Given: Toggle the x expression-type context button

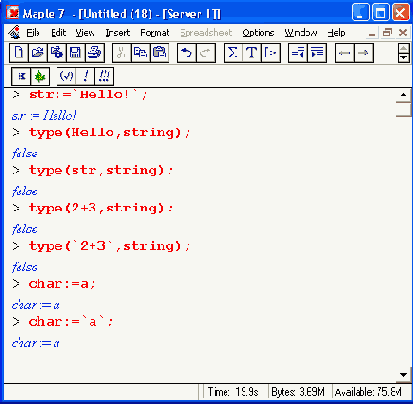Looking at the screenshot, I should pyautogui.click(x=21, y=76).
